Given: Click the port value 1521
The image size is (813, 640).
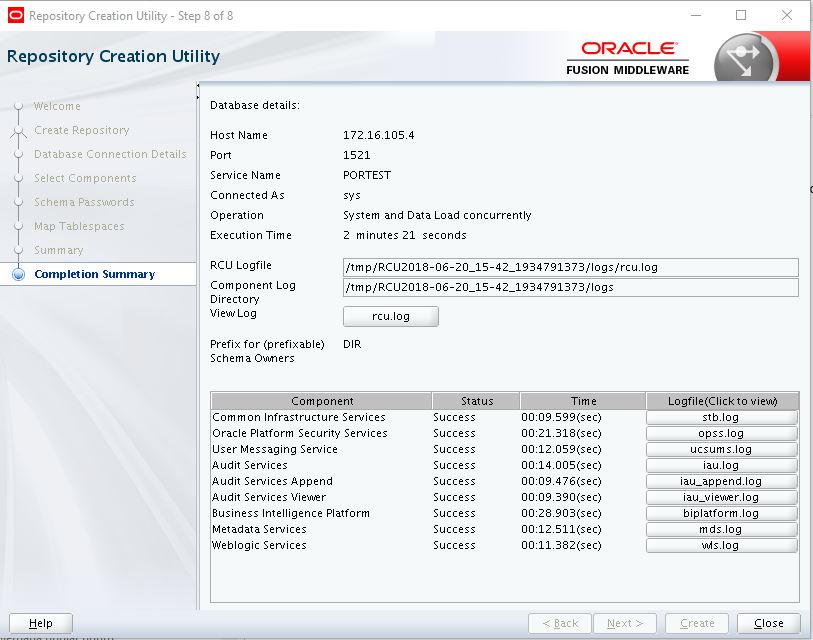Looking at the screenshot, I should (x=357, y=155).
